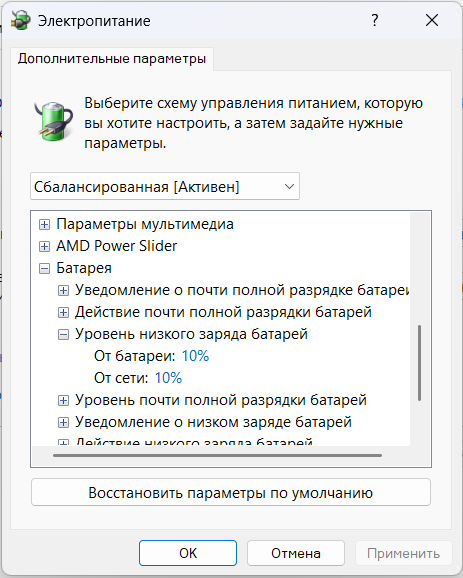Screen dimensions: 463x578
Task: Click the От сети 10% value
Action: click(168, 378)
